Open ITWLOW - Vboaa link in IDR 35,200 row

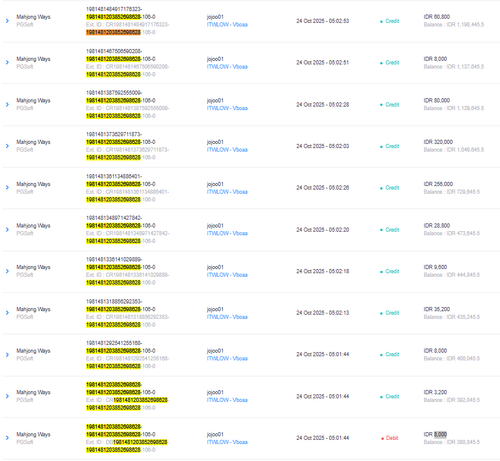(227, 317)
